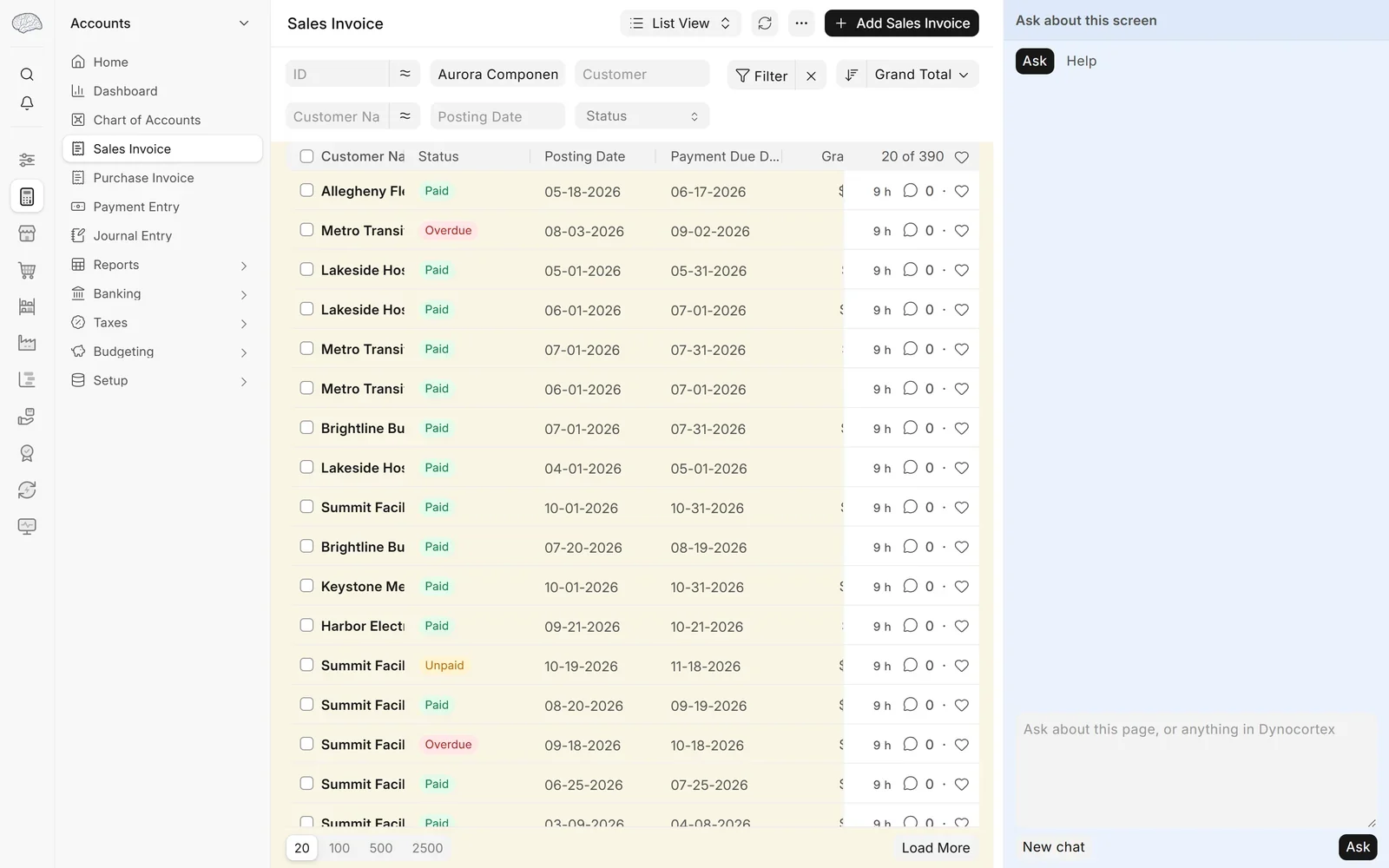Viewport: 1389px width, 868px height.
Task: Check the select-all checkbox in header
Action: 306,156
